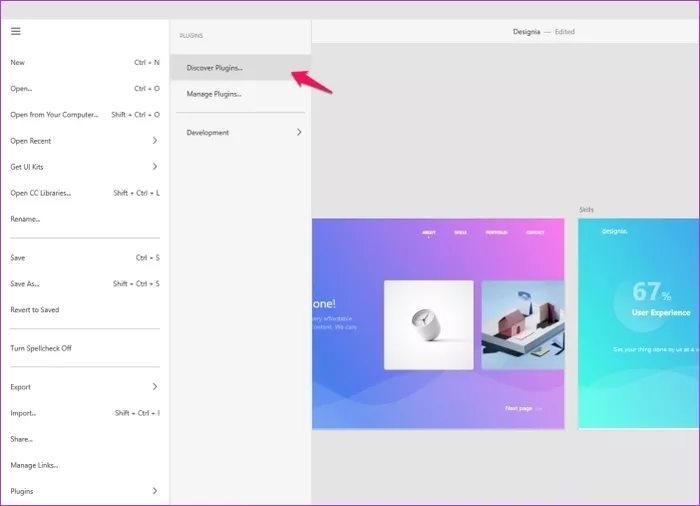Select Import menu entry

point(23,413)
